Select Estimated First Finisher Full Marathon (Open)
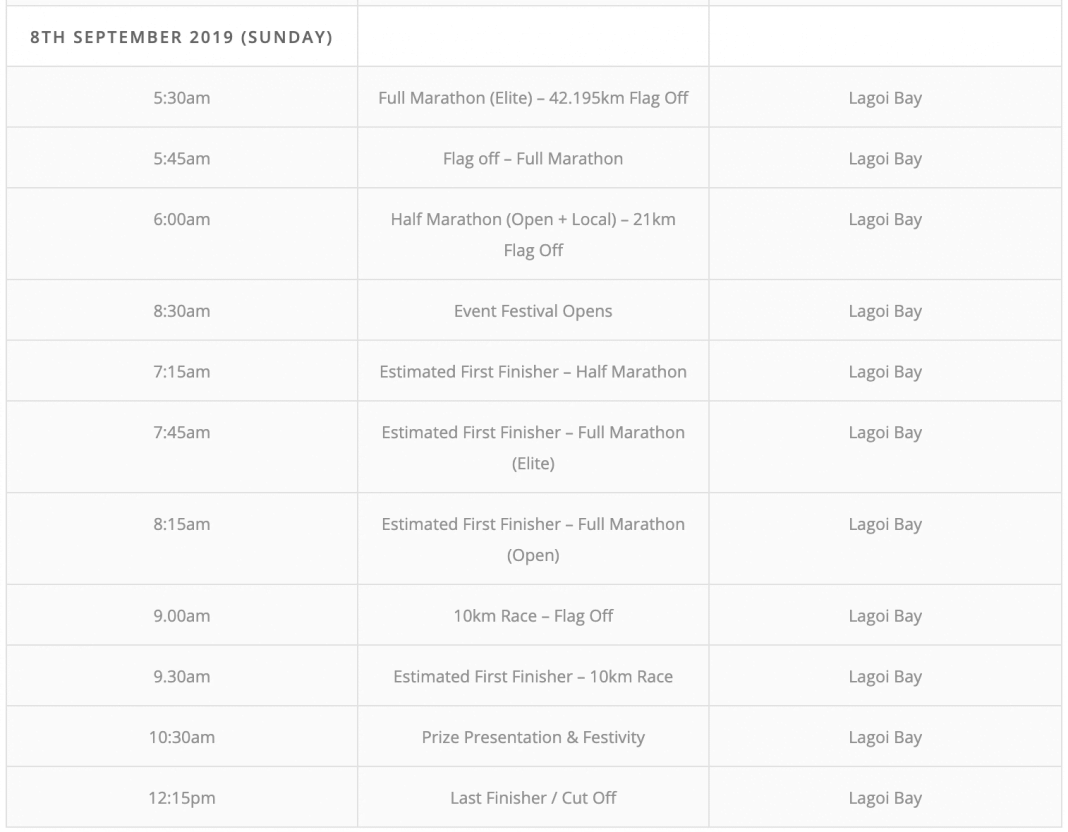1068x832 pixels. click(533, 539)
